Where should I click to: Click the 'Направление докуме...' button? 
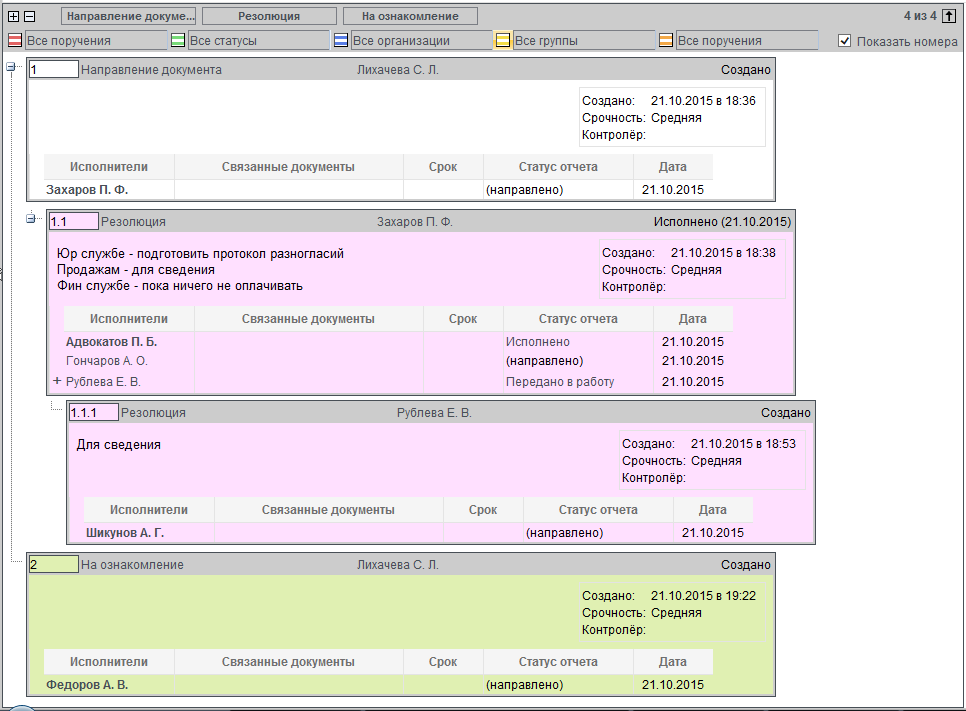tap(128, 17)
